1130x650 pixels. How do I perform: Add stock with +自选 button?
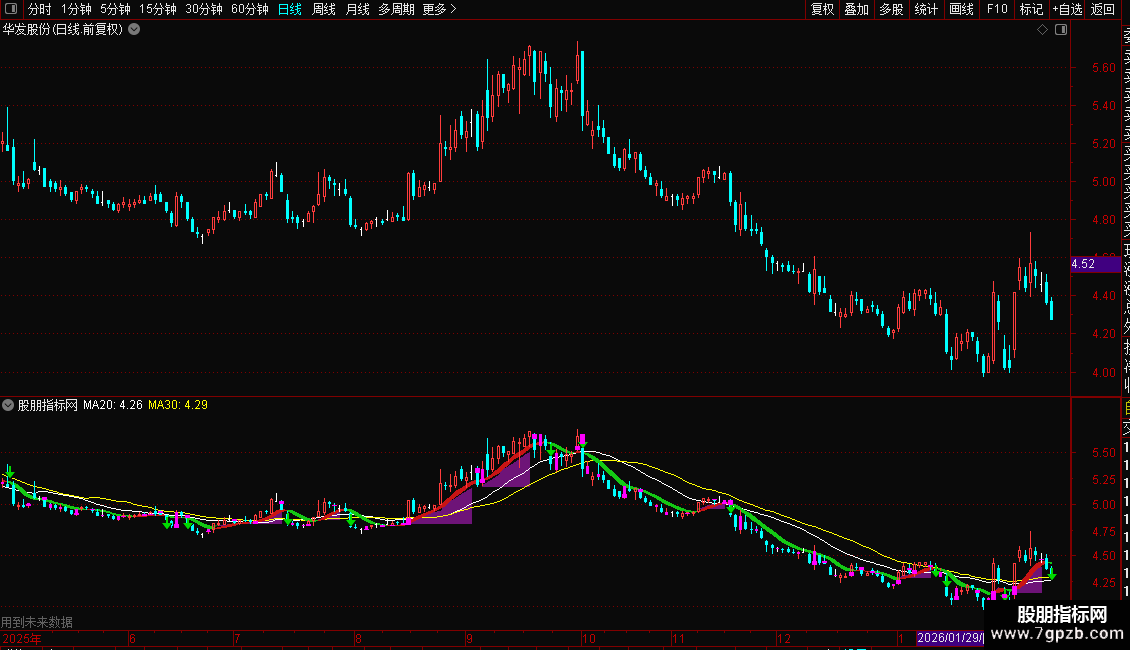pos(1067,9)
